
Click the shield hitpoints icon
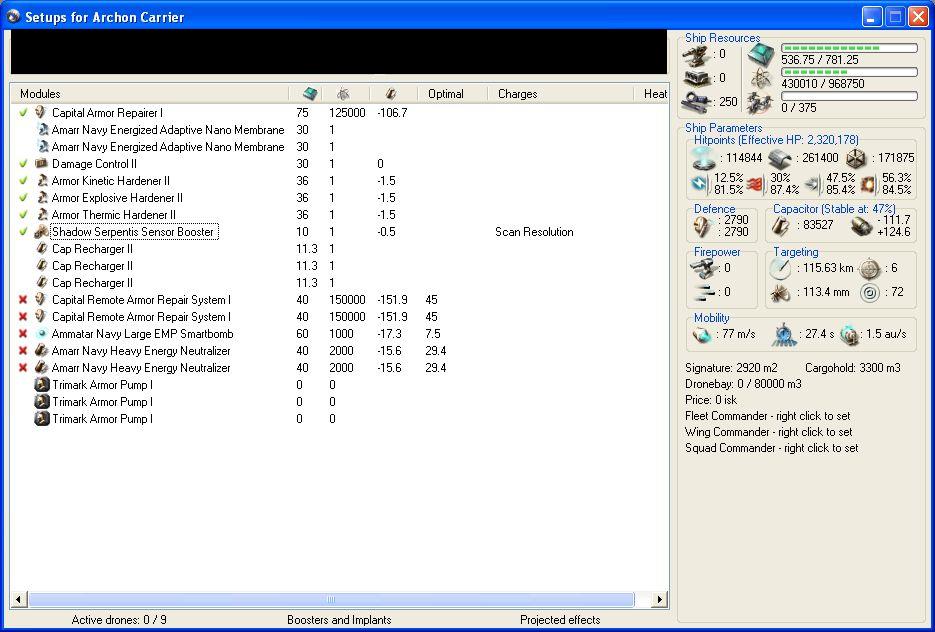[704, 158]
